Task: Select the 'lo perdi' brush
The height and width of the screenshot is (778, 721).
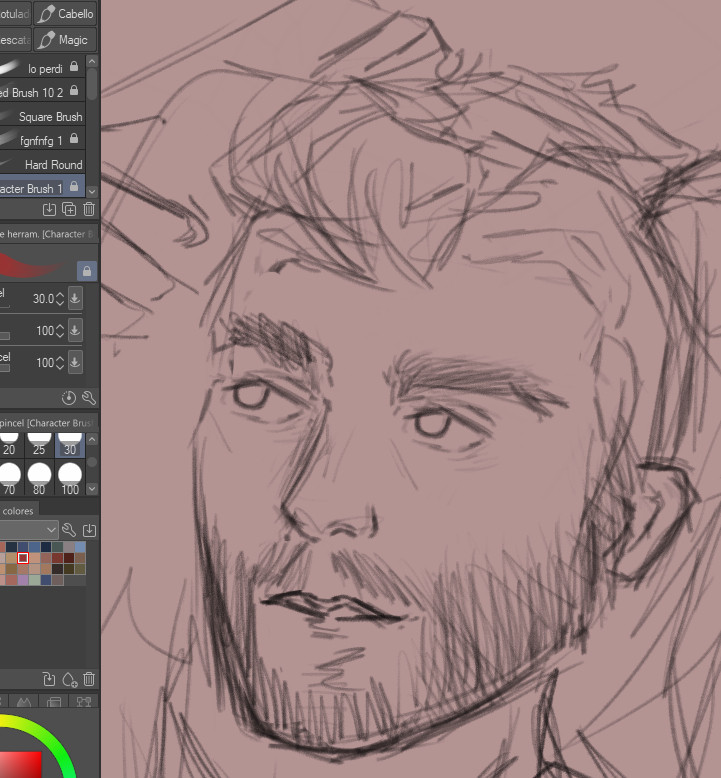Action: pyautogui.click(x=42, y=68)
